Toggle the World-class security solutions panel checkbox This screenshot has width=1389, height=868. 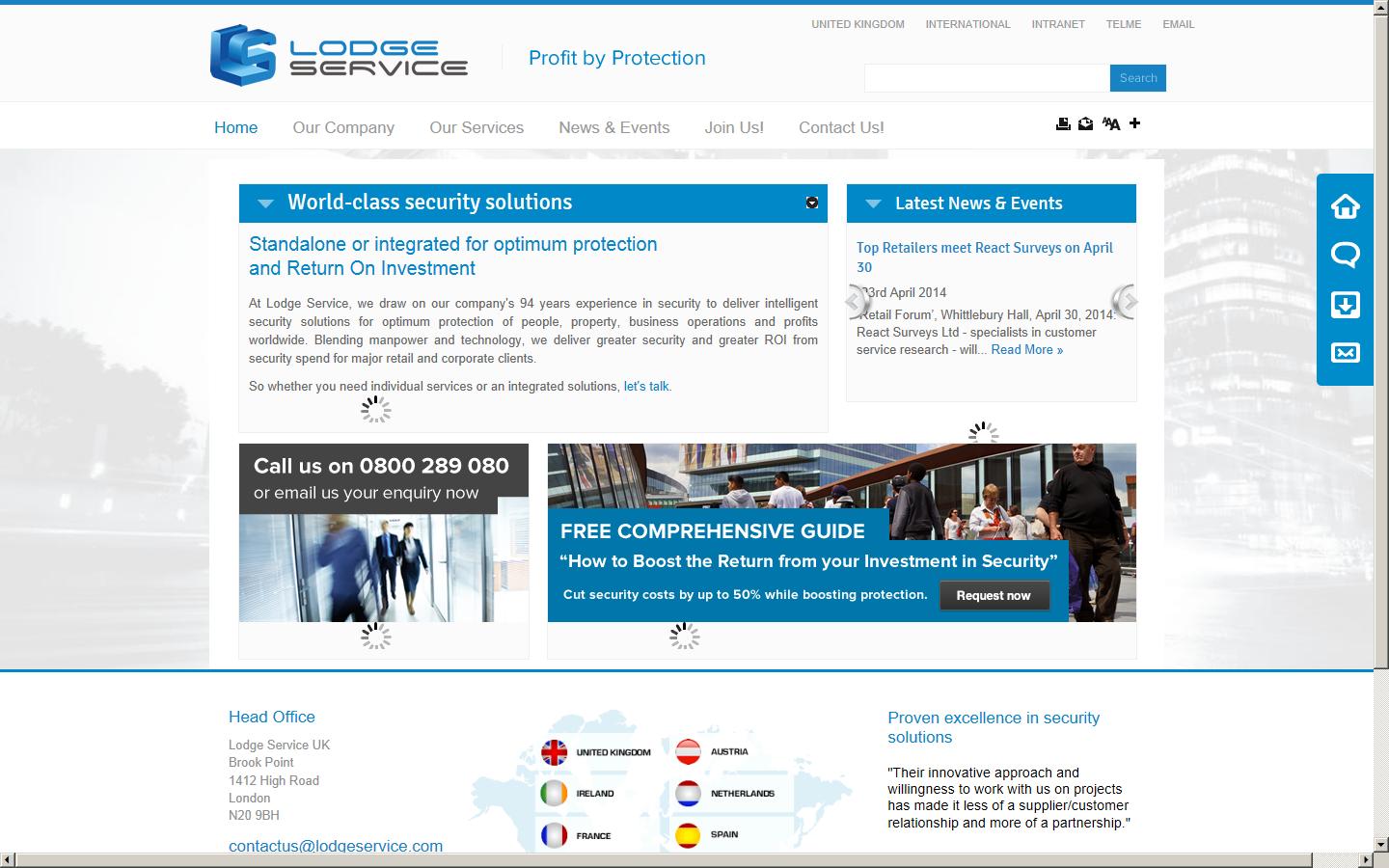point(812,203)
